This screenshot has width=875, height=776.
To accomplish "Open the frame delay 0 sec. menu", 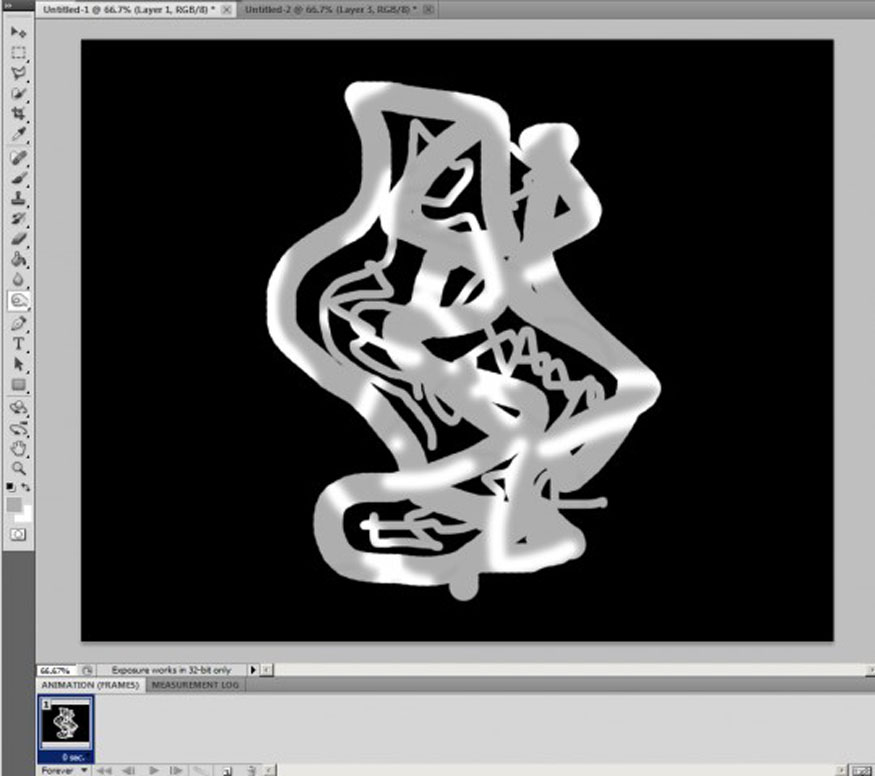I will click(73, 757).
